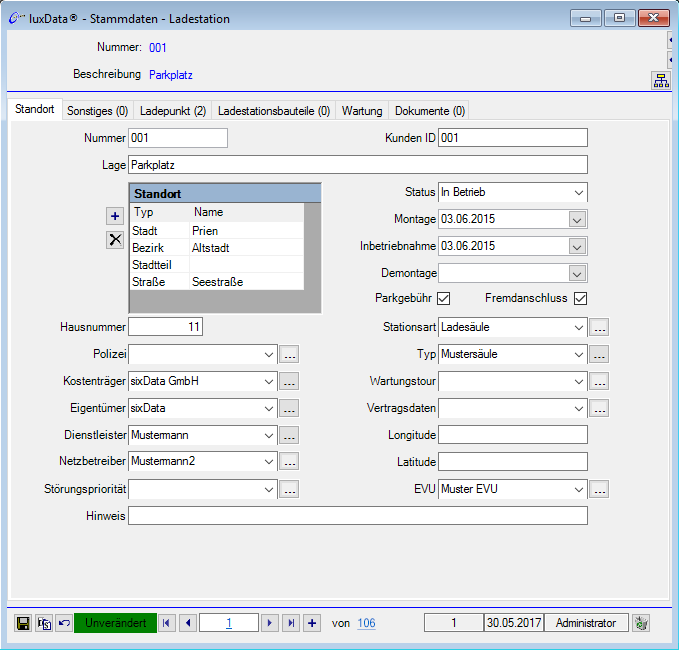679x650 pixels.
Task: Switch to the Ladepunkt (2) tab
Action: coord(173,111)
